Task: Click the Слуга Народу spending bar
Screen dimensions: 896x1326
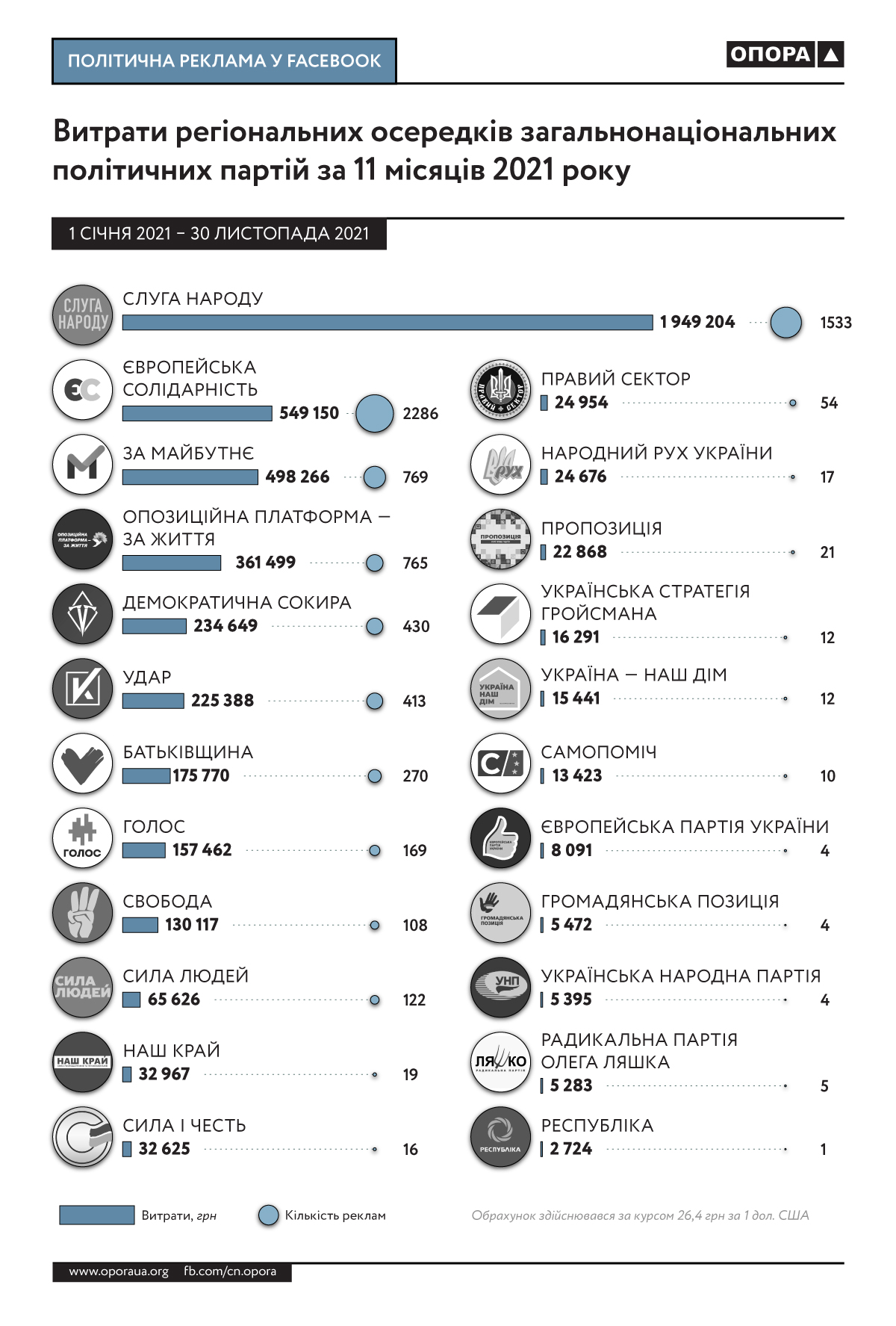Action: point(388,322)
